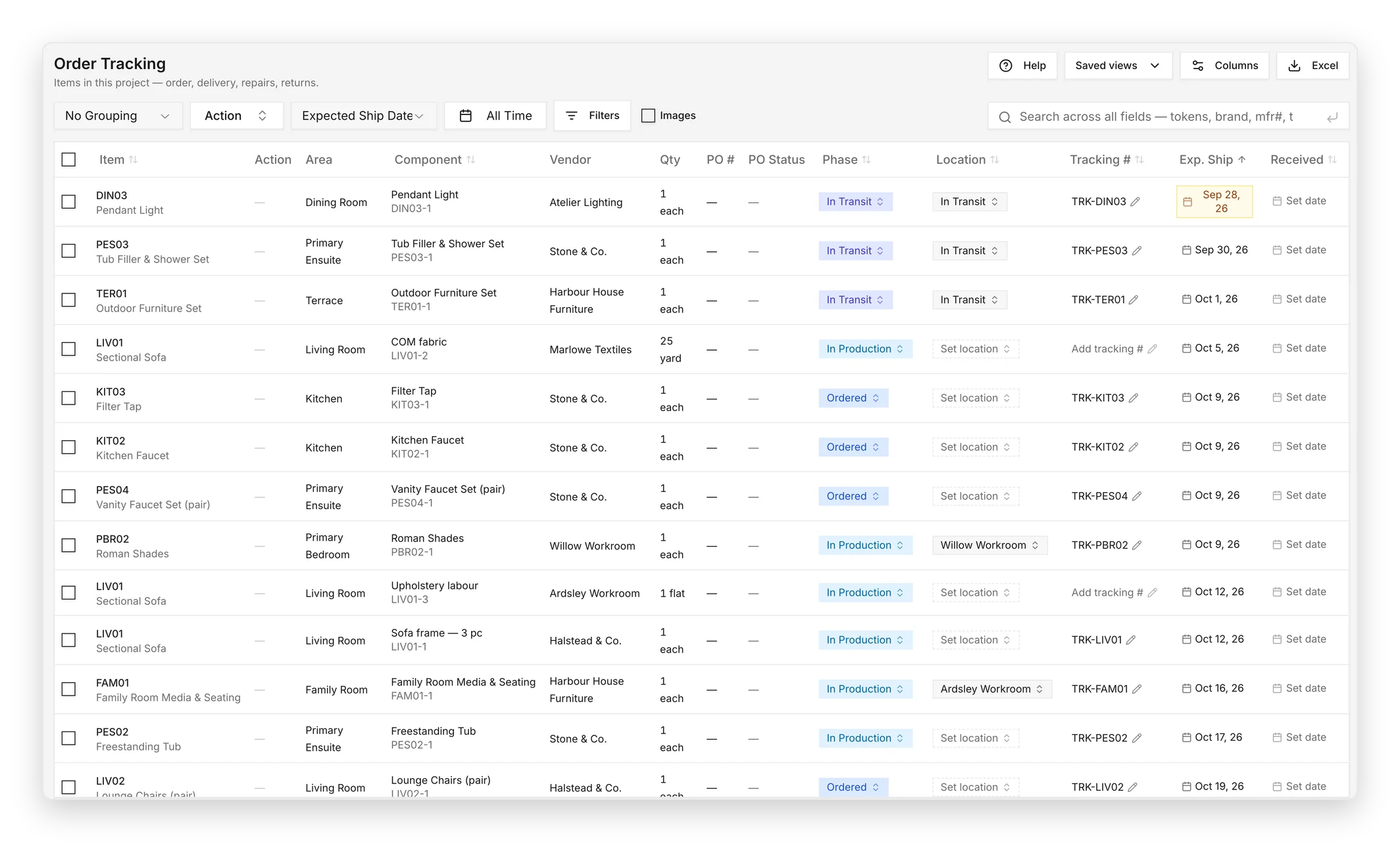
Task: Click the calendar icon beside All Time
Action: pyautogui.click(x=466, y=116)
